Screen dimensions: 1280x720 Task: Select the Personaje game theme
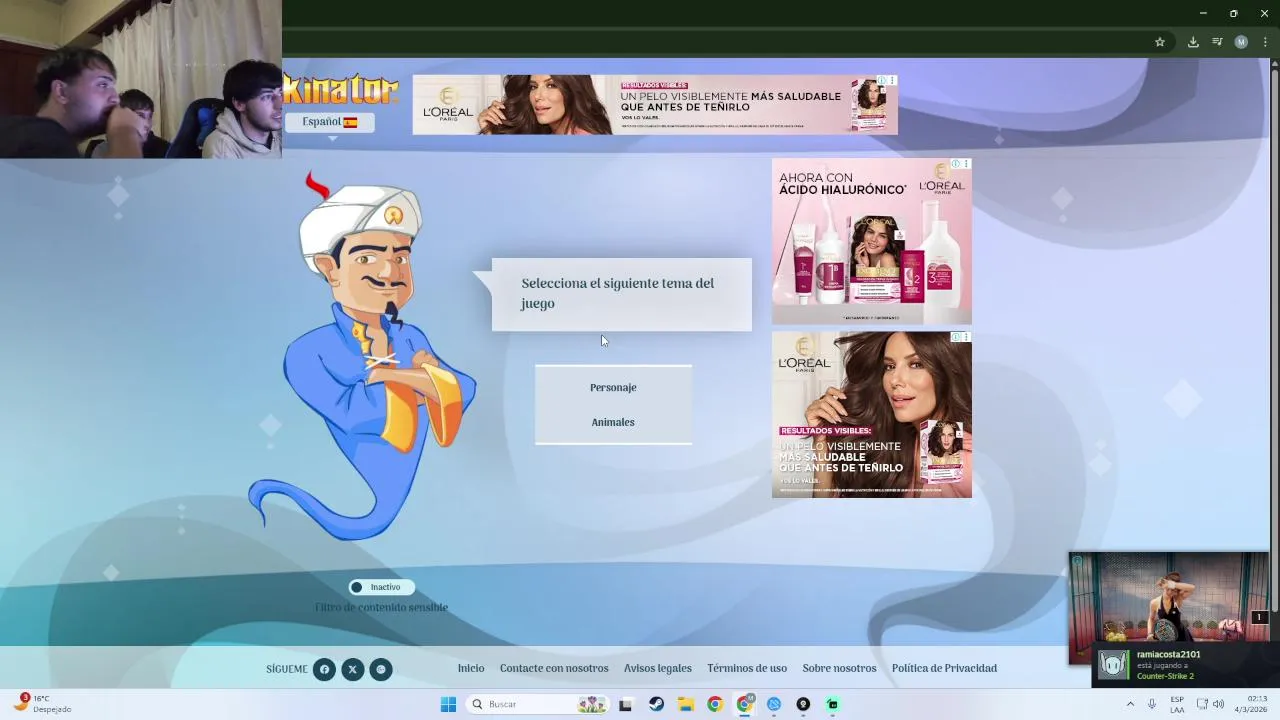613,387
